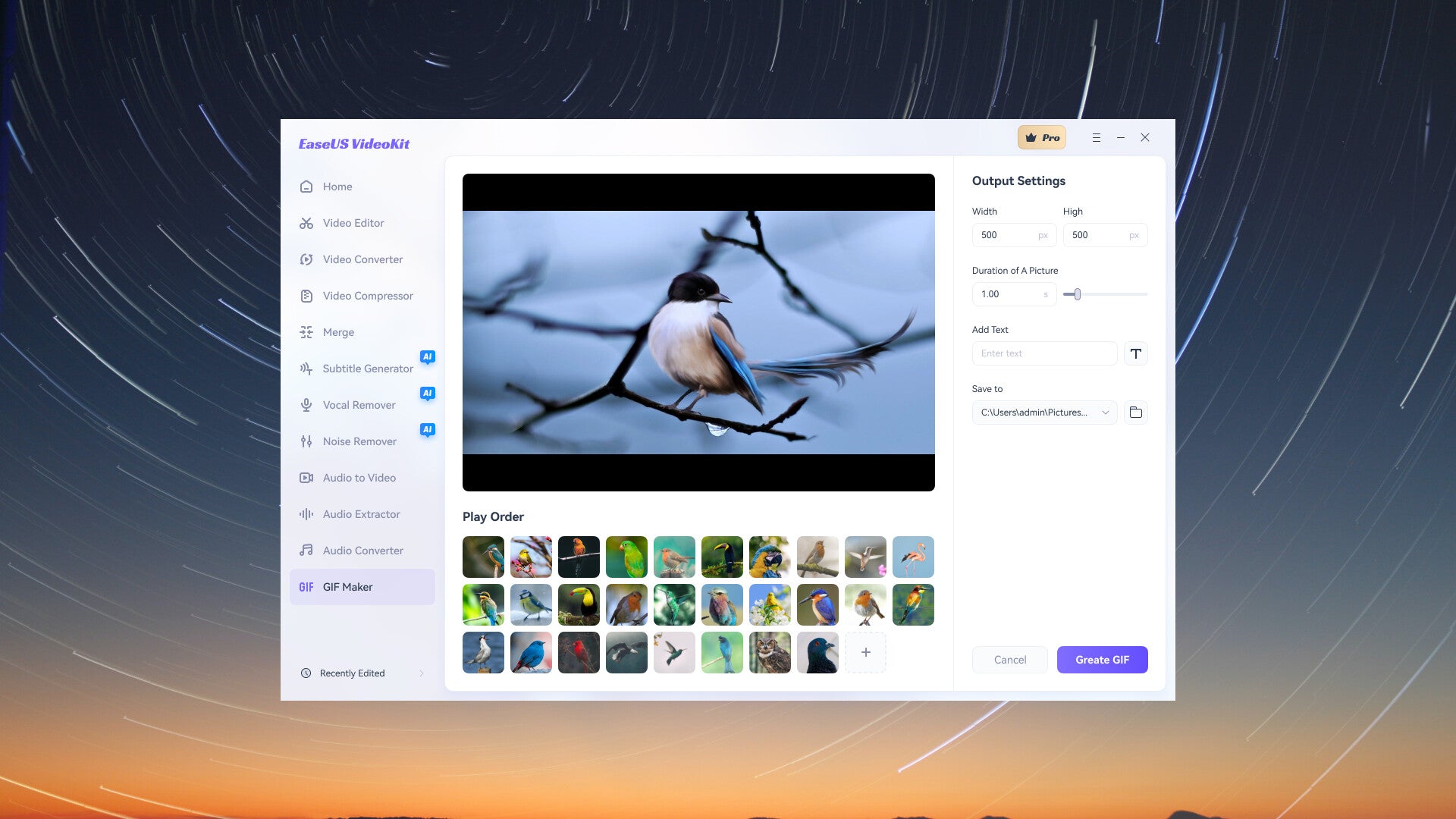Open folder browser for Save to
Viewport: 1456px width, 819px height.
[1136, 412]
